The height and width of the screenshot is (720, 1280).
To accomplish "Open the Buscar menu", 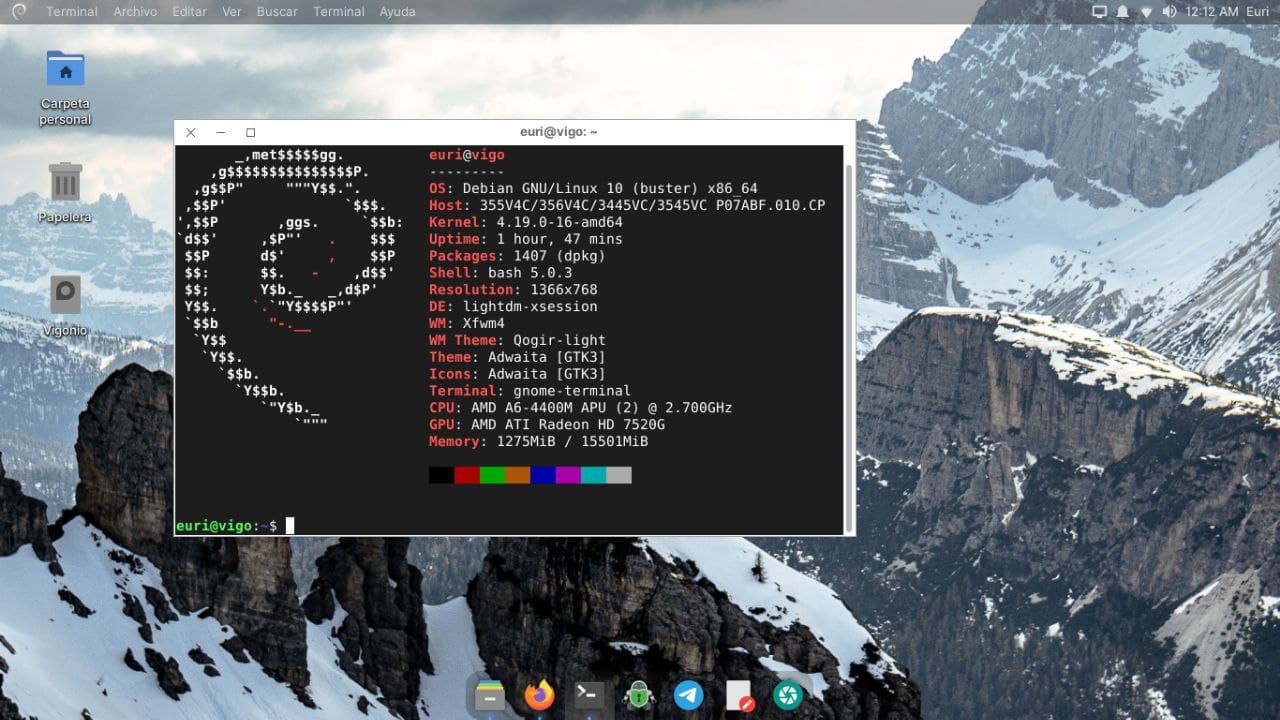I will point(277,12).
